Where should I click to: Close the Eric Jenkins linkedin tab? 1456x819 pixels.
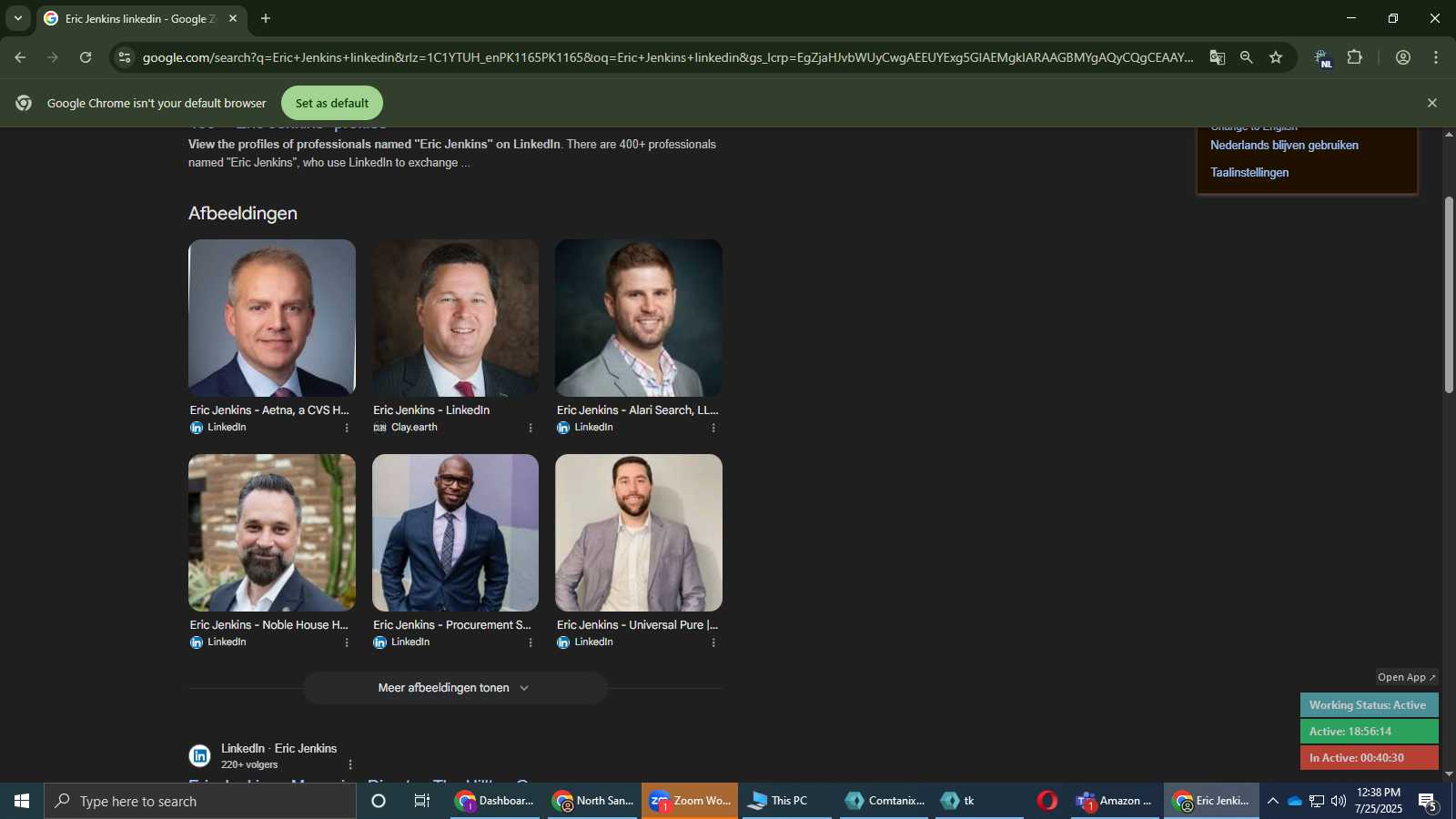[x=233, y=18]
